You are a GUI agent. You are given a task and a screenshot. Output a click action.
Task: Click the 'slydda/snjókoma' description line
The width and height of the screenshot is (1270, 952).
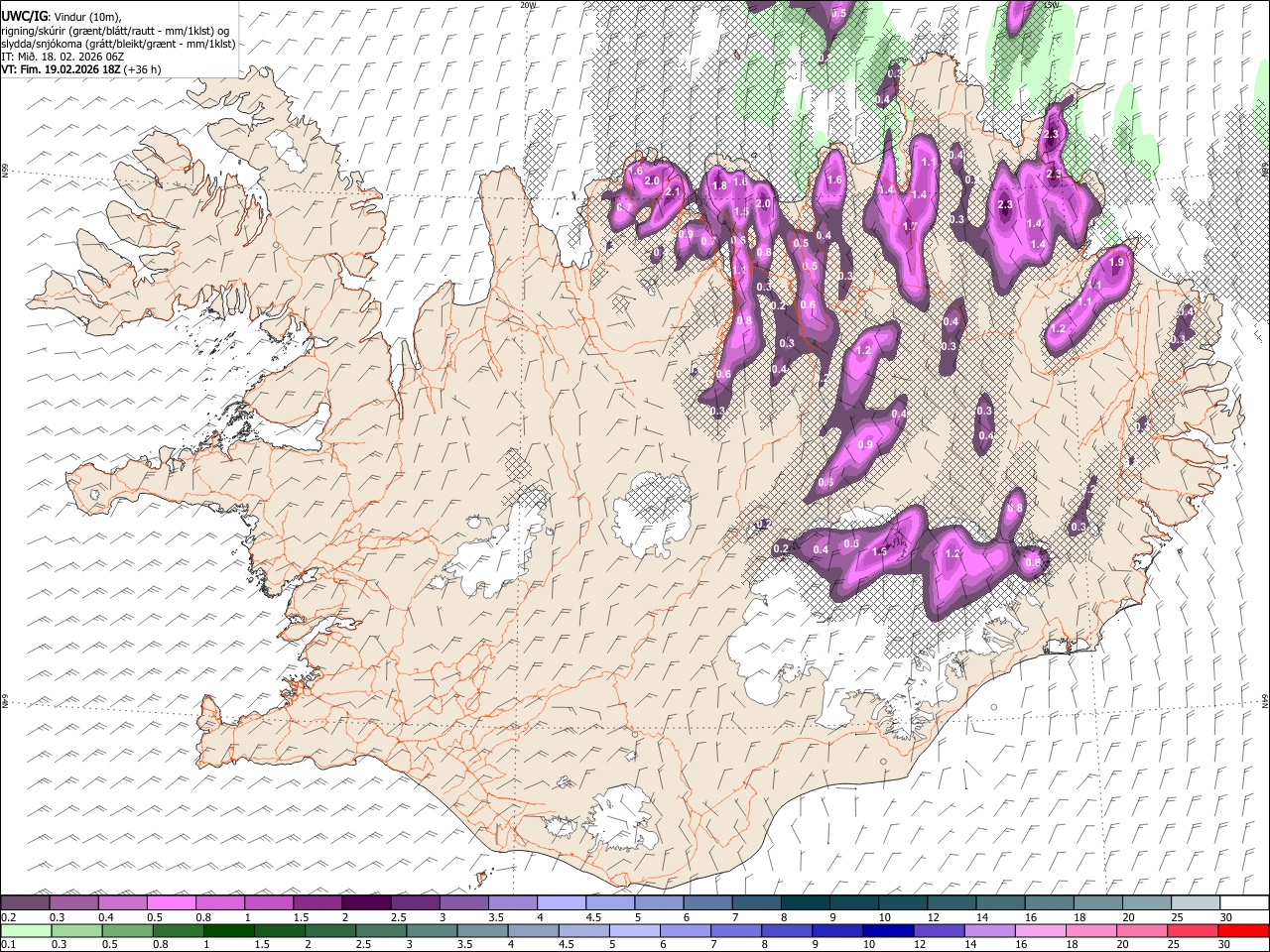pyautogui.click(x=118, y=44)
